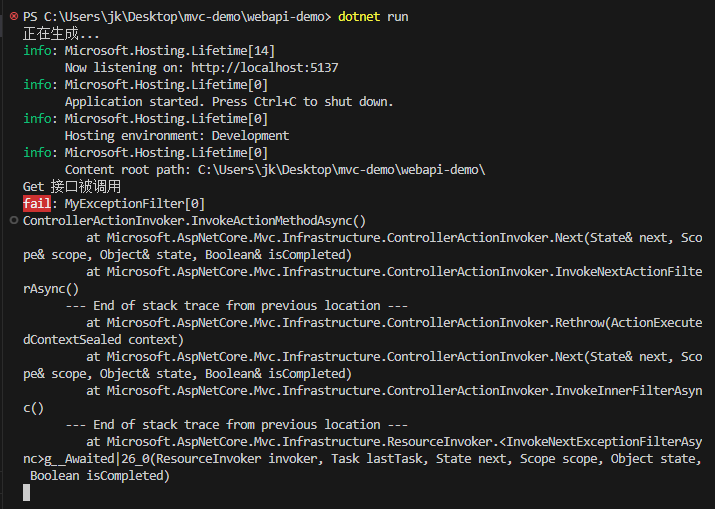Click the MyExceptionFilter[0] log category text
Viewport: 715px width, 509px height.
click(x=135, y=204)
